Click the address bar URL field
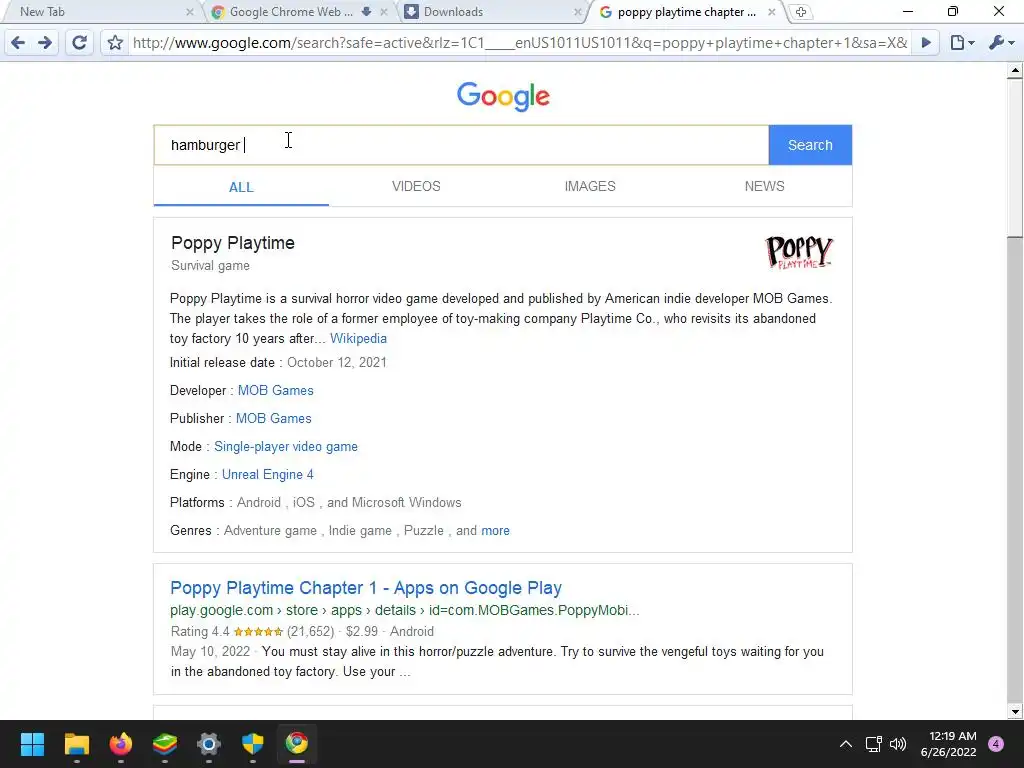1024x768 pixels. (x=519, y=43)
